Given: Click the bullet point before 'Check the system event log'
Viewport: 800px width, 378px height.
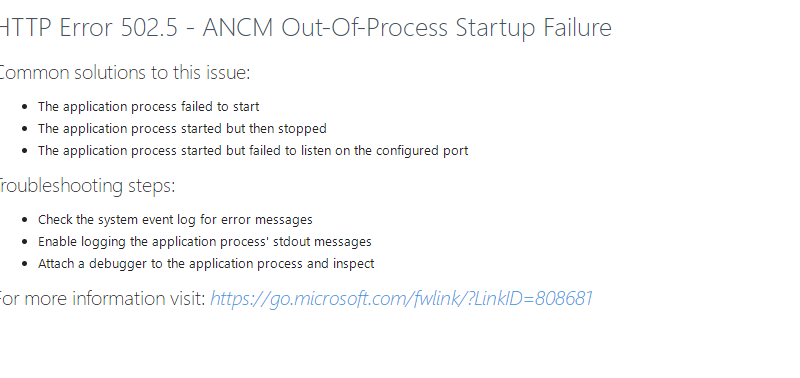Looking at the screenshot, I should click(x=26, y=220).
